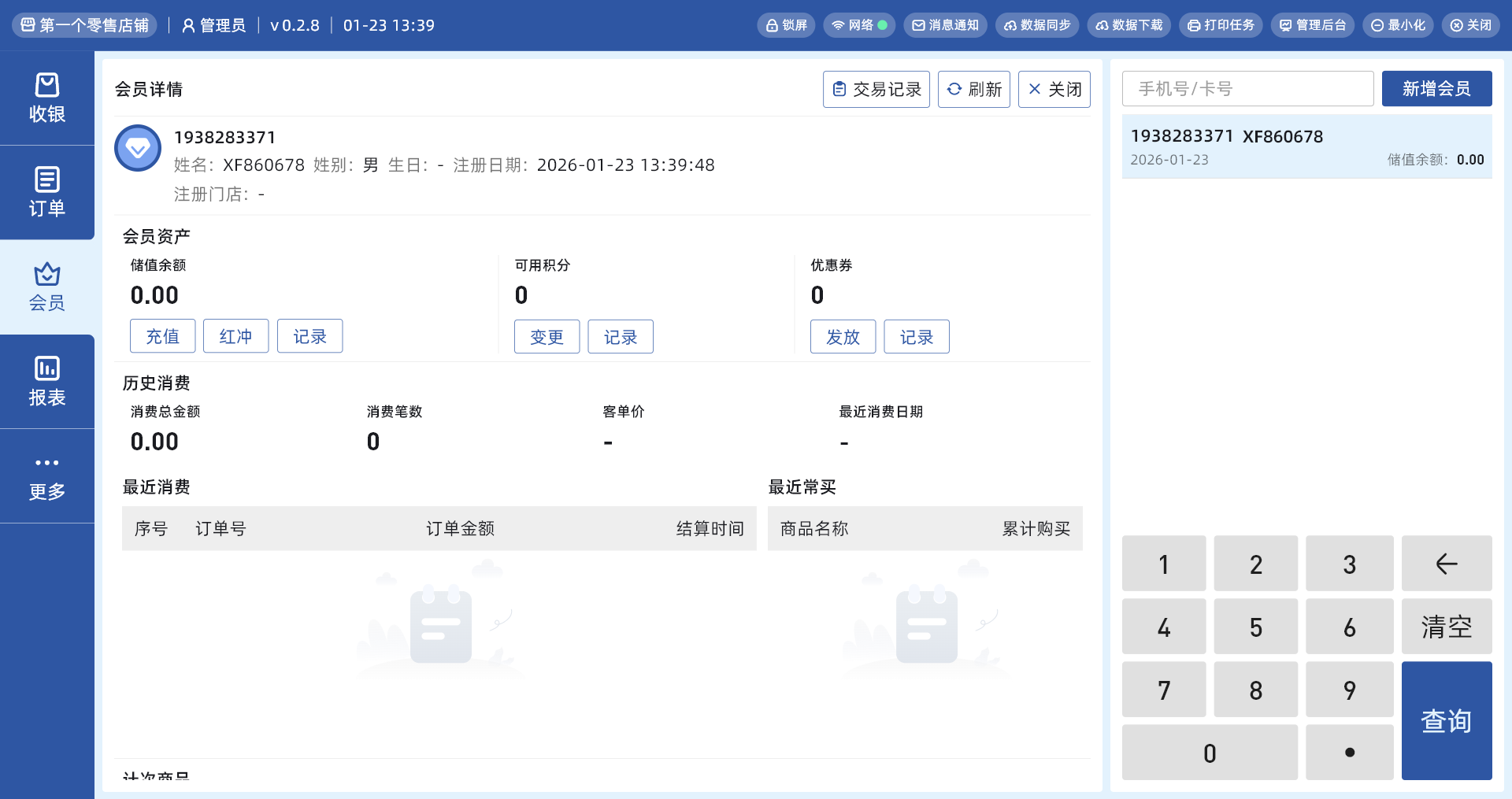Viewport: 1512px width, 799px height.
Task: Select member 1938283371 in the list
Action: (x=1306, y=147)
